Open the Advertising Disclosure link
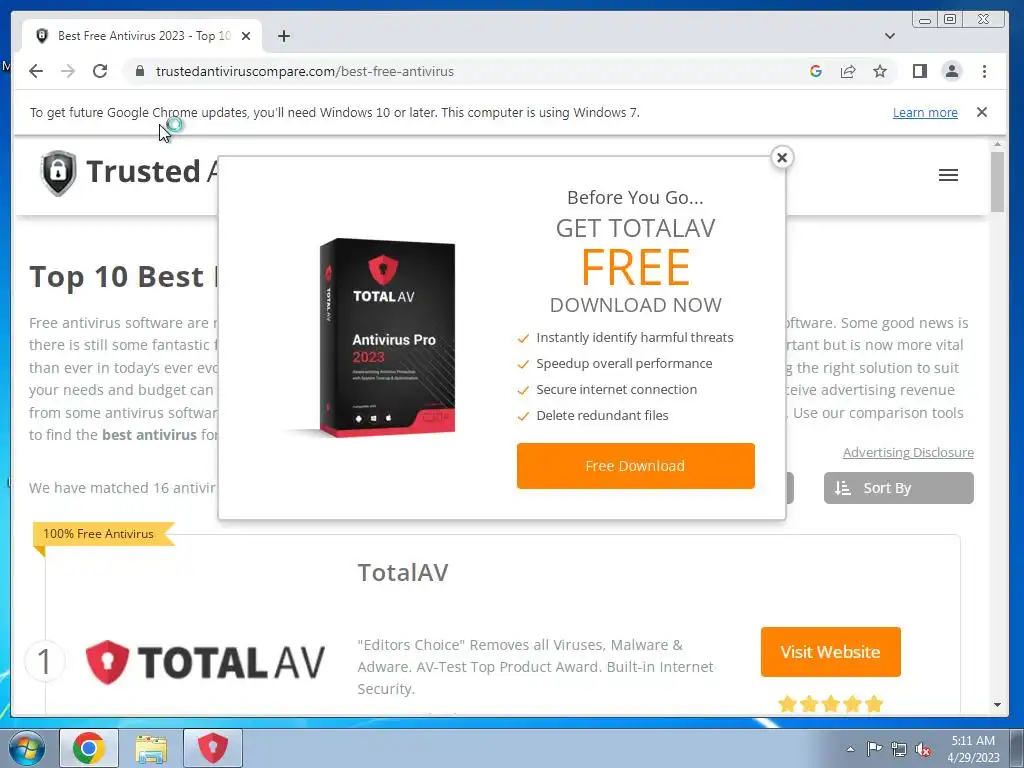 tap(908, 453)
